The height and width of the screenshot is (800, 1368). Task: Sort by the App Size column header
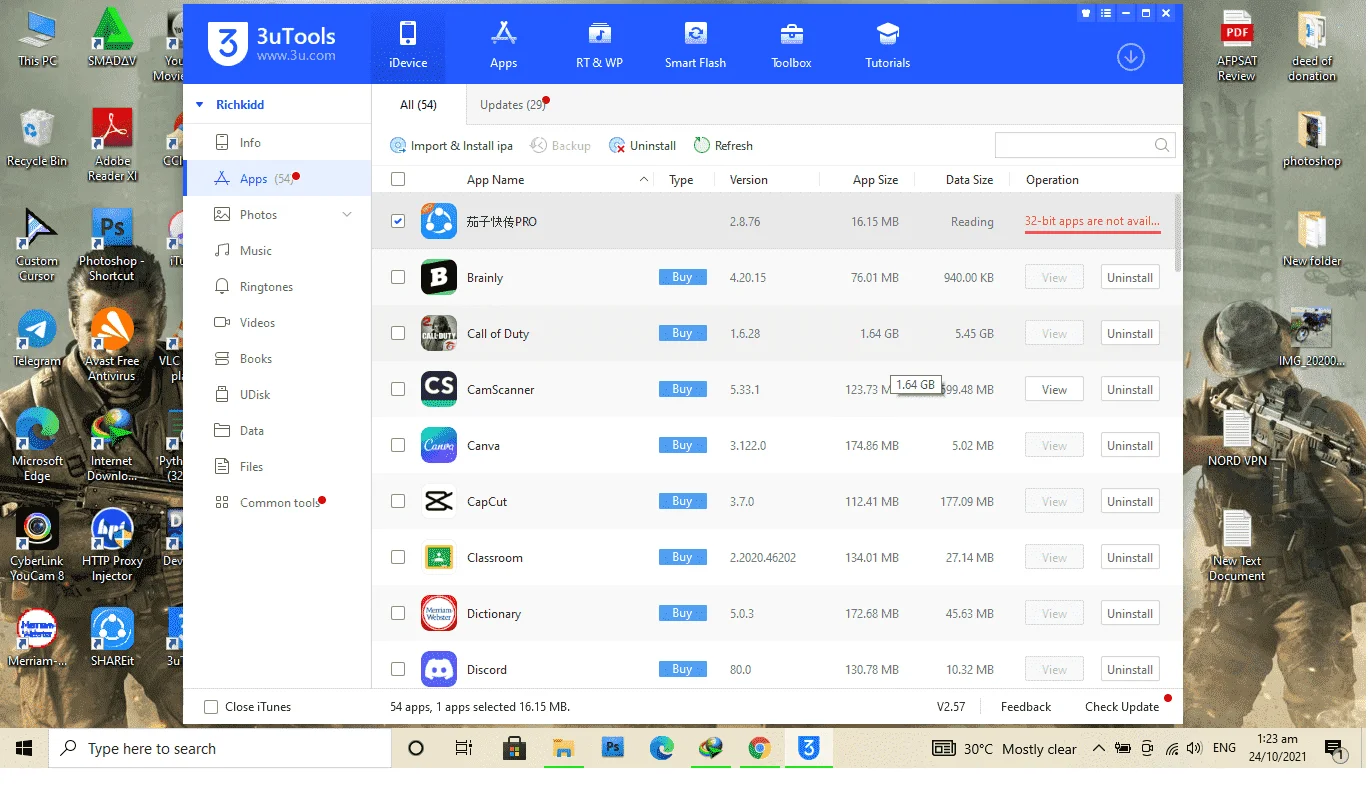click(x=875, y=179)
